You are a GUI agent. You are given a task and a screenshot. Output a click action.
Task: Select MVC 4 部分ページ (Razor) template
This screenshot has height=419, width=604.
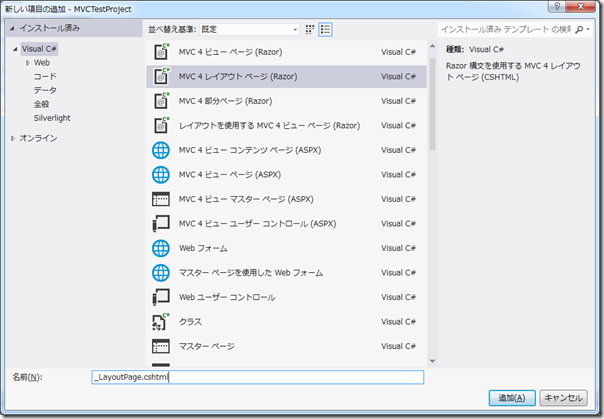coord(286,101)
